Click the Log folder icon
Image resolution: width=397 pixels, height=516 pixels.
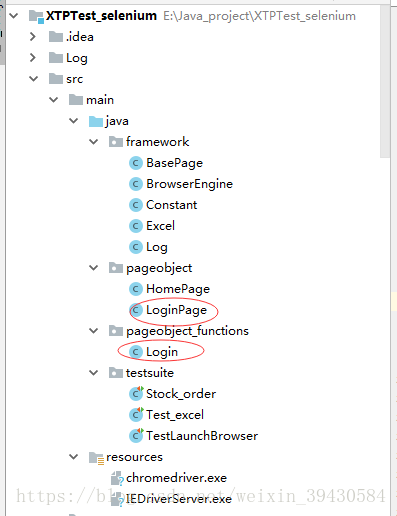pos(56,58)
